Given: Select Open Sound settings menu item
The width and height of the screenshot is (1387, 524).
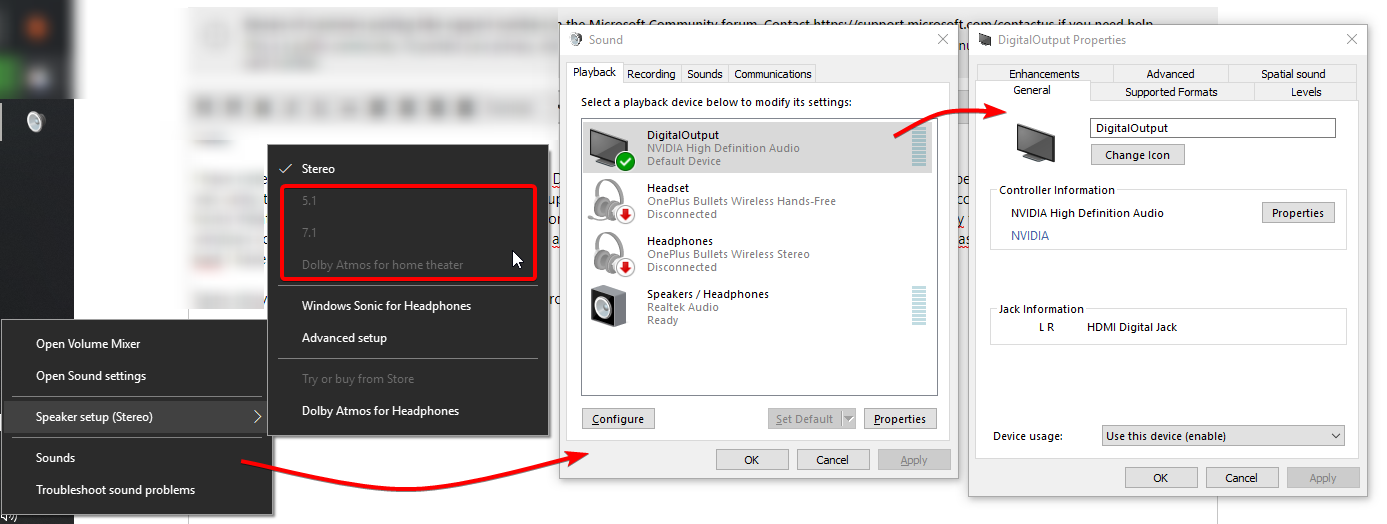Looking at the screenshot, I should click(138, 376).
